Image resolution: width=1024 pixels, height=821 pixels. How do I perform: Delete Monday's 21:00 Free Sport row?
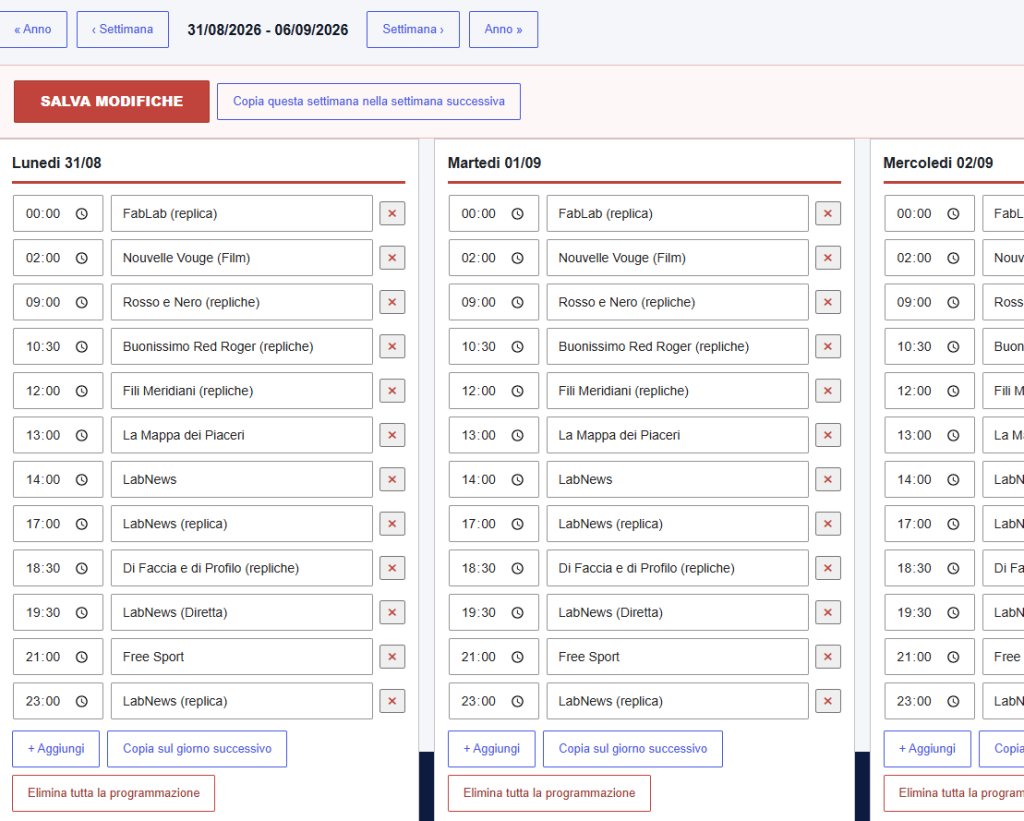392,656
